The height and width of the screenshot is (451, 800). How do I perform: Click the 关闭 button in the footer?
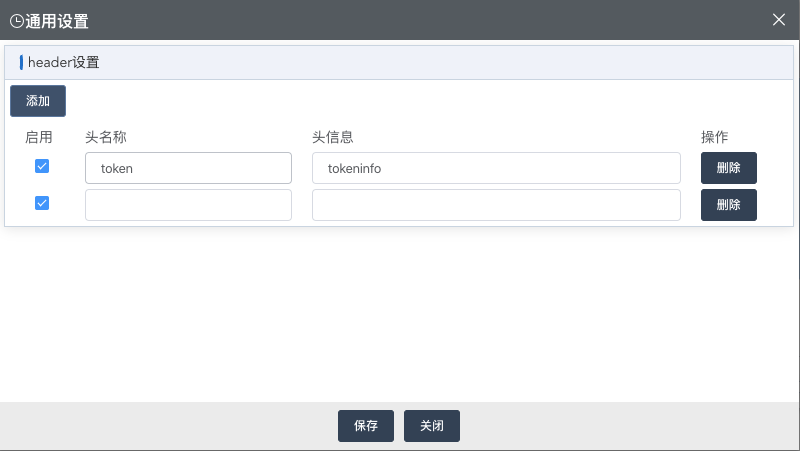click(432, 426)
